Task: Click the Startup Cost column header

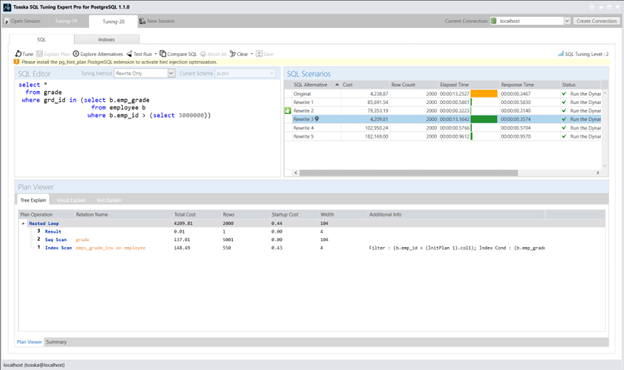Action: click(294, 214)
